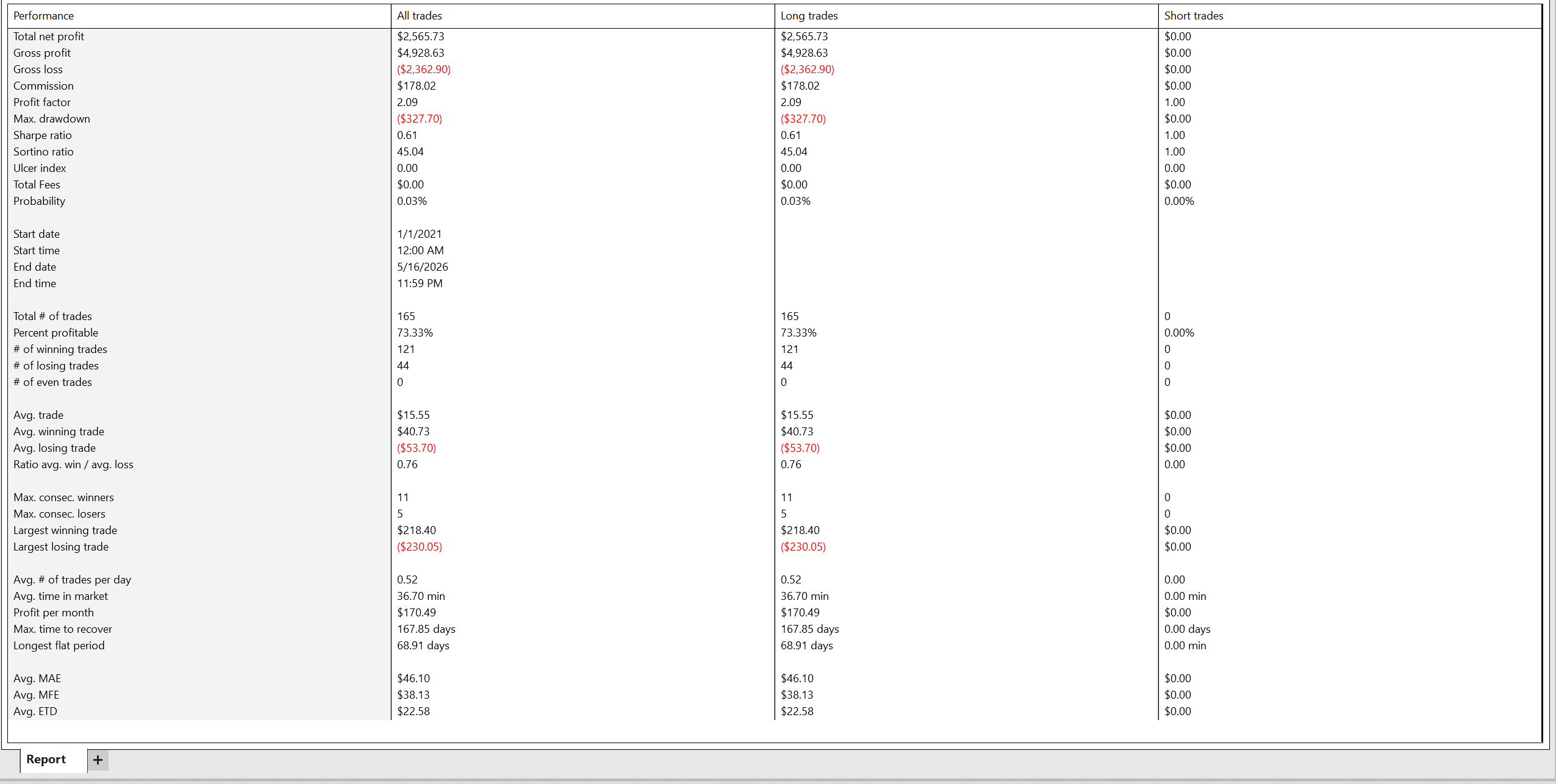Click All trades total net profit $2,565.73

pos(421,37)
